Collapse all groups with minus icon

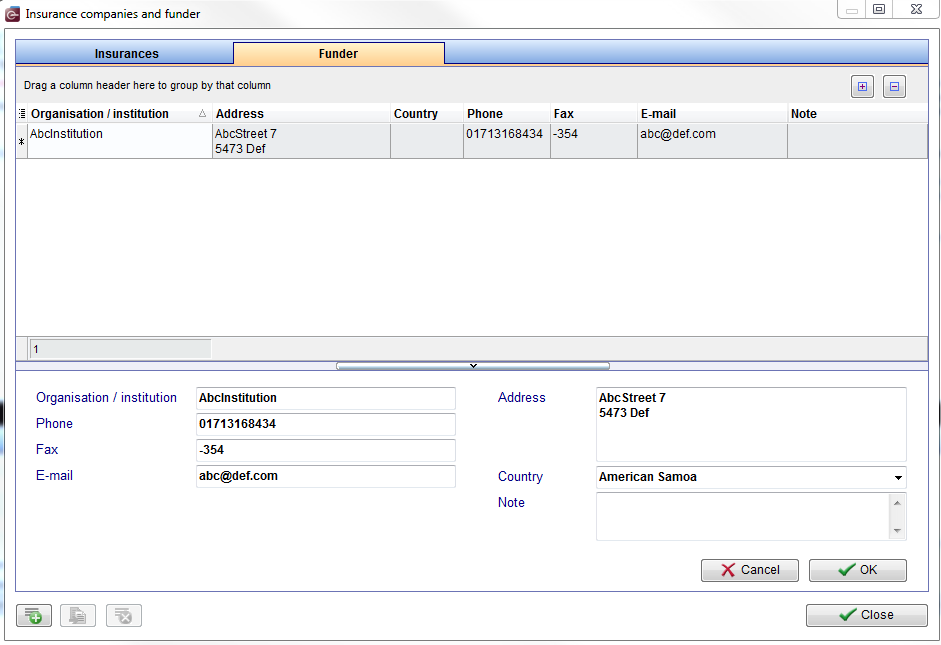pos(894,86)
